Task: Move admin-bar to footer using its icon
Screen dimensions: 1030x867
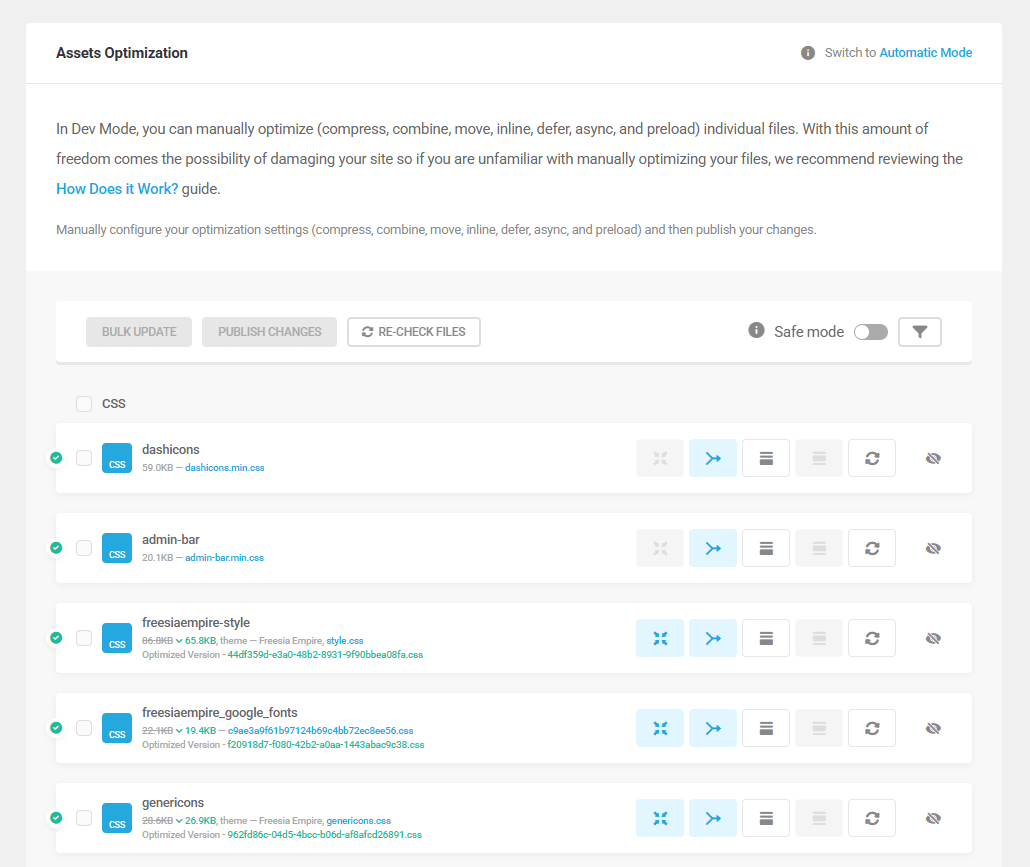Action: 766,548
